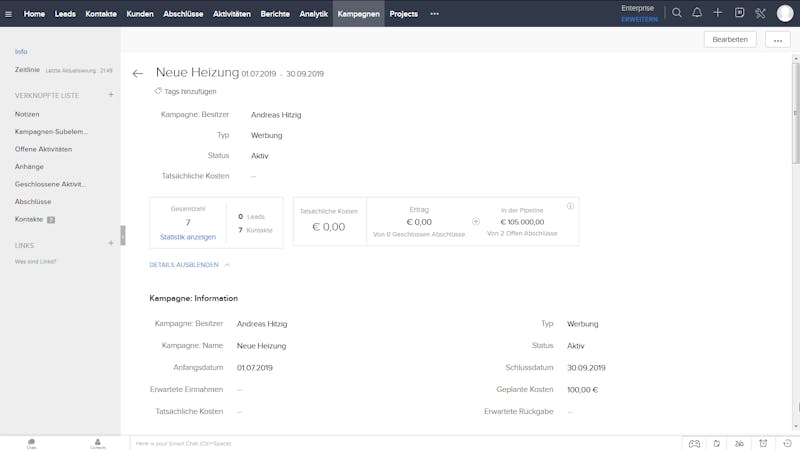Open Kampagnen-Subelem... in related list

click(51, 132)
